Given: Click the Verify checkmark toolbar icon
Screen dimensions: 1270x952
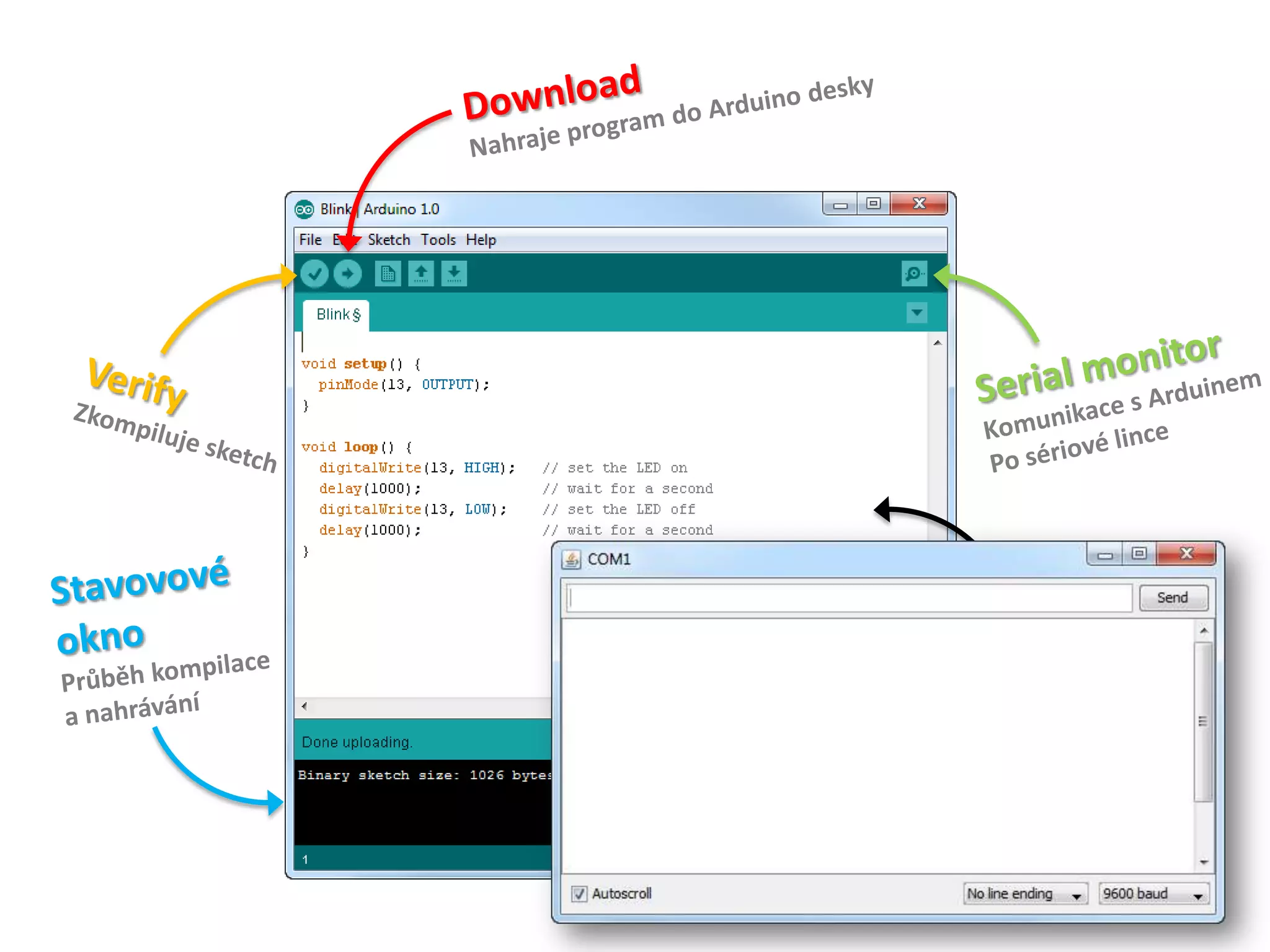Looking at the screenshot, I should [314, 273].
